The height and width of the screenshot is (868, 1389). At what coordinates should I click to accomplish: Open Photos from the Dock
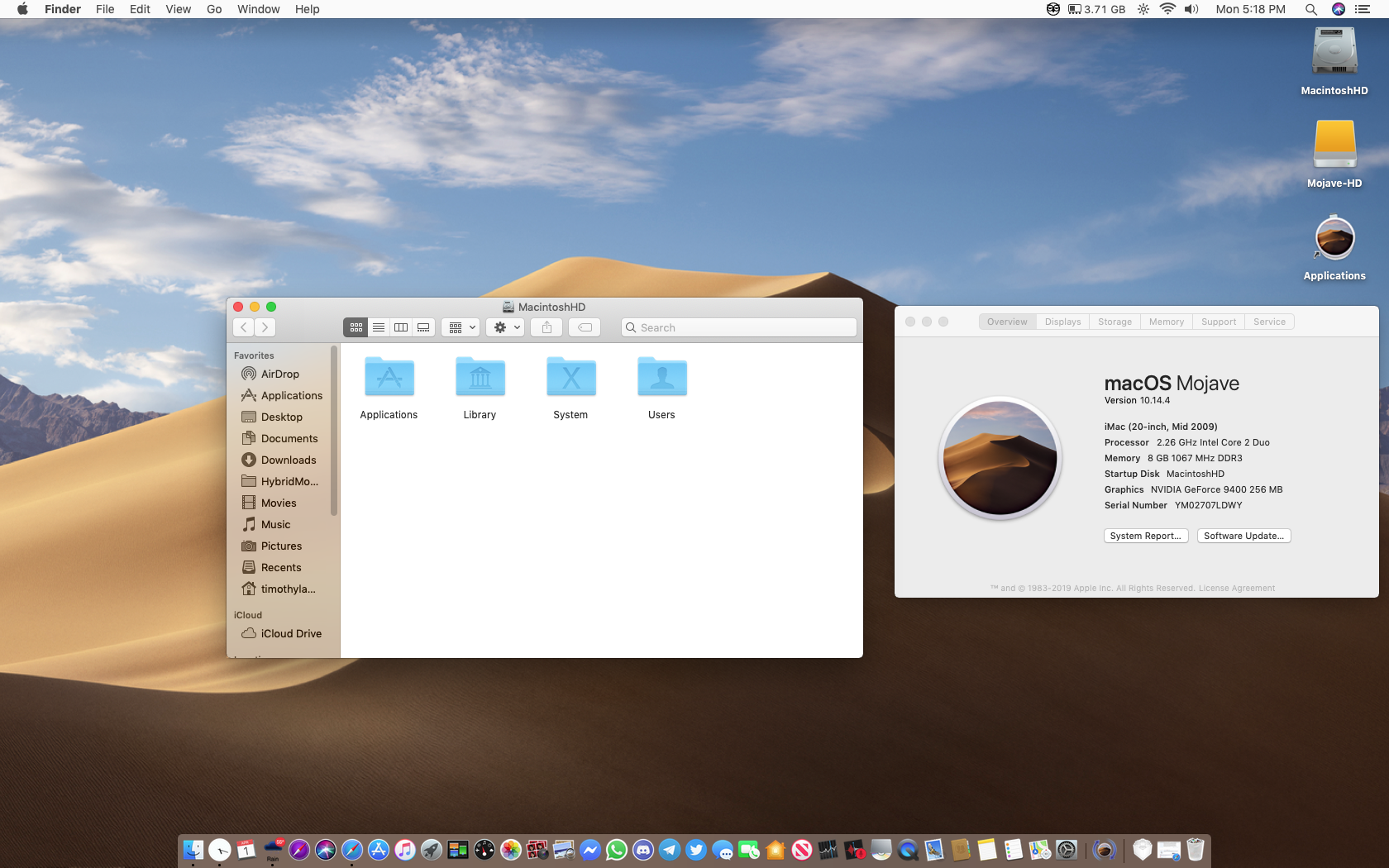511,850
